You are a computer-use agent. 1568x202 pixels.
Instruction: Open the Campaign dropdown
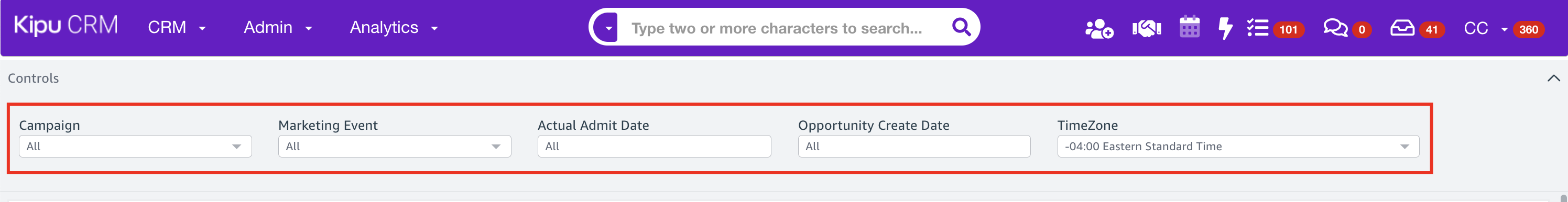135,146
